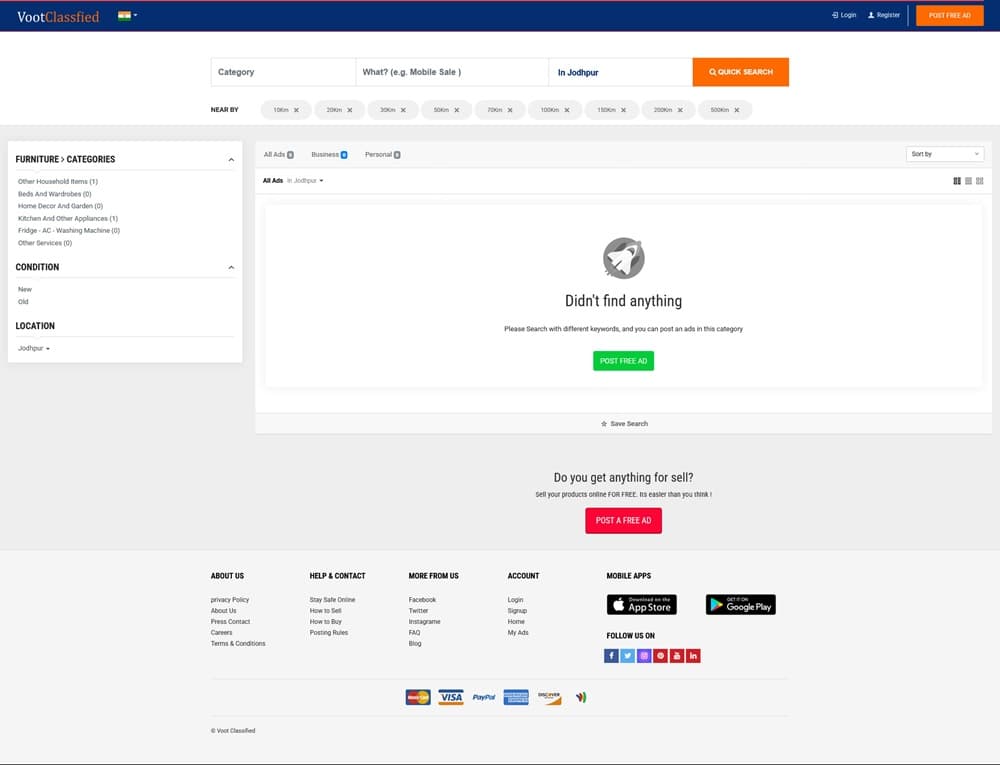The width and height of the screenshot is (1000, 765).
Task: Click the orange Quick Search button
Action: (740, 72)
